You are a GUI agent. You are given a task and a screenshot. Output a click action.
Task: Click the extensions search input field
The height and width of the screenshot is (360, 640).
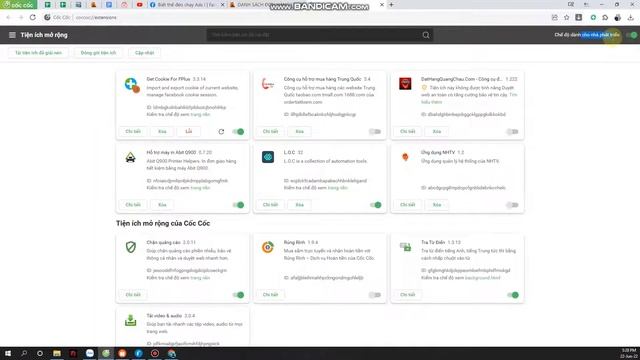coord(314,35)
